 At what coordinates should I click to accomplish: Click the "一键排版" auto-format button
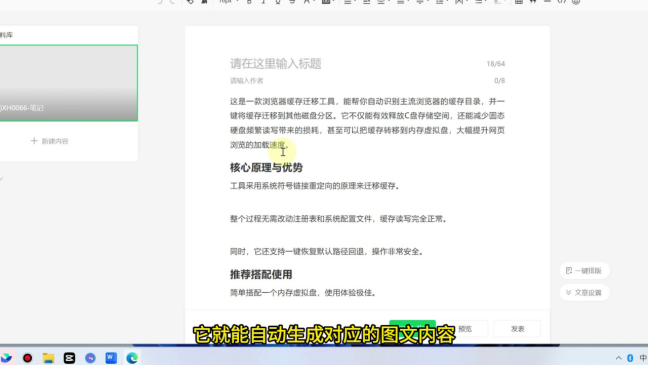coord(584,270)
